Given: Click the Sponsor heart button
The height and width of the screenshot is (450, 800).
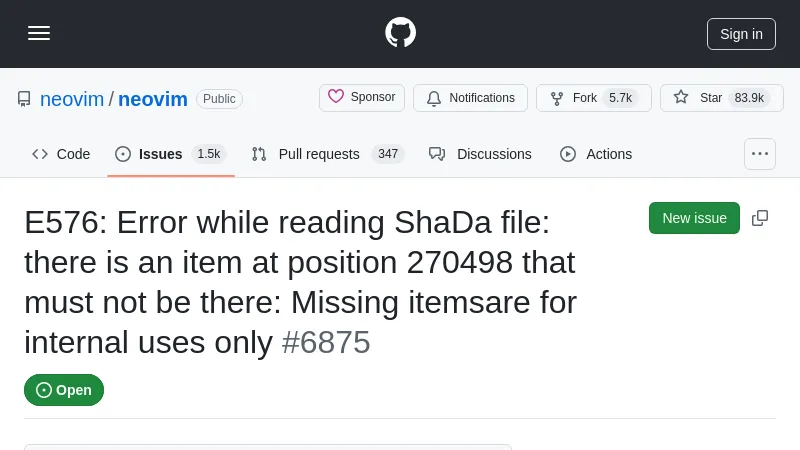Looking at the screenshot, I should [x=362, y=98].
